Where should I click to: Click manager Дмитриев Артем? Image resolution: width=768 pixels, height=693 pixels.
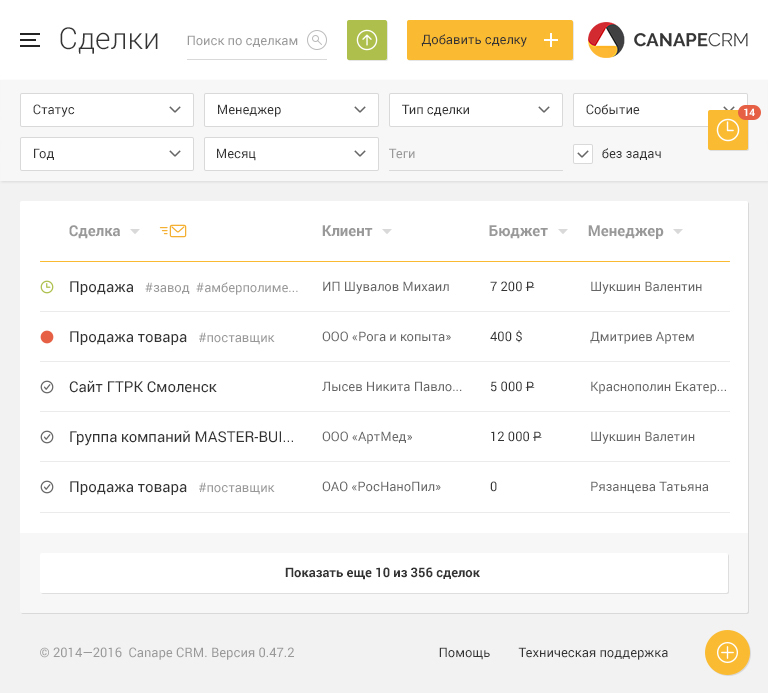642,336
